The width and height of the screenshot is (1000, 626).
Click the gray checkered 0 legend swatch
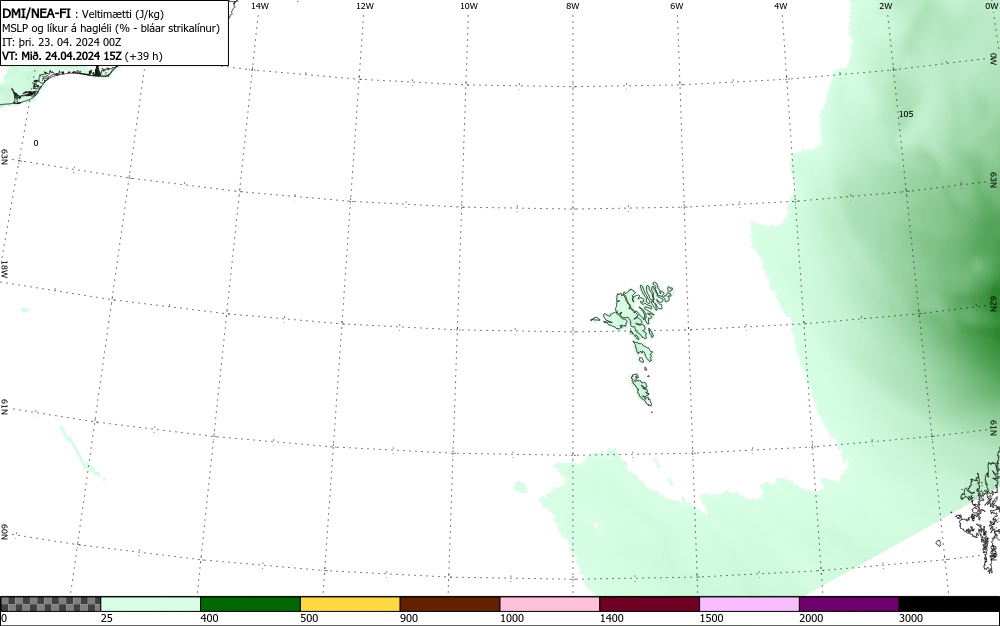coord(50,604)
